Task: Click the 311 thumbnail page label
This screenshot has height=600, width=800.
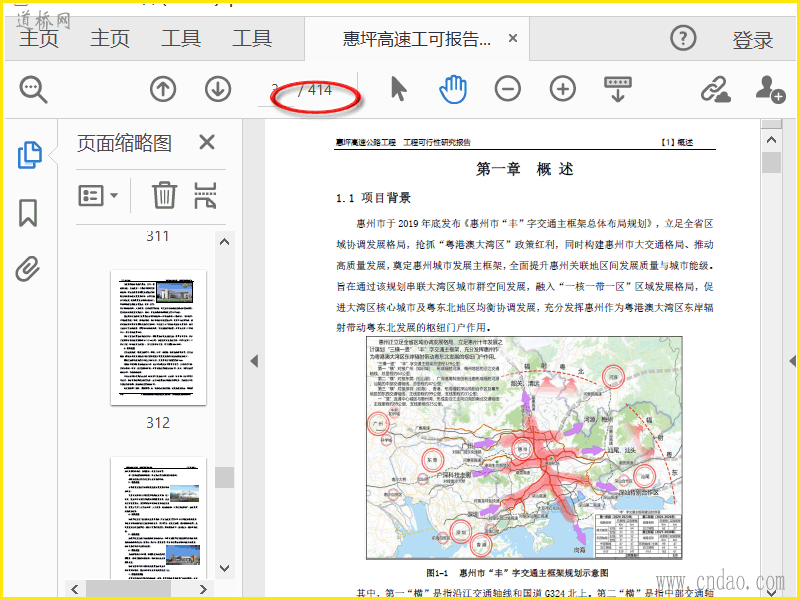Action: point(158,236)
